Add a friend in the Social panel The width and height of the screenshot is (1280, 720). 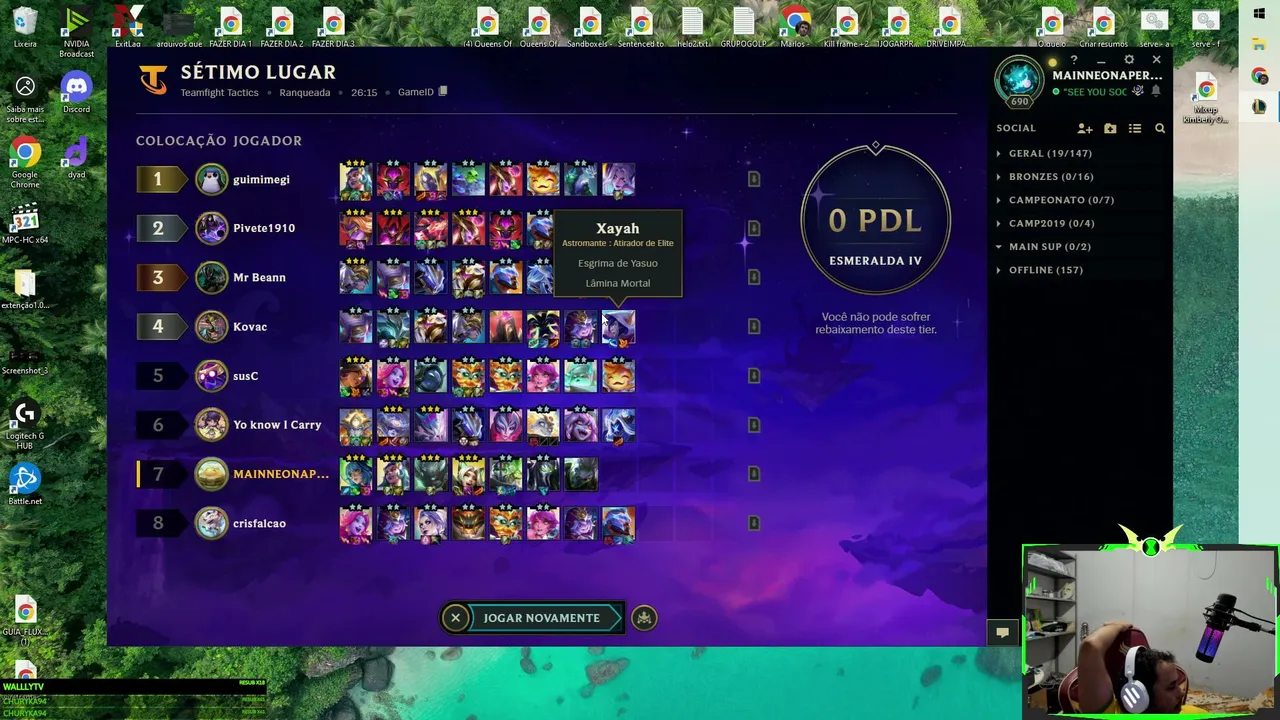pyautogui.click(x=1085, y=129)
